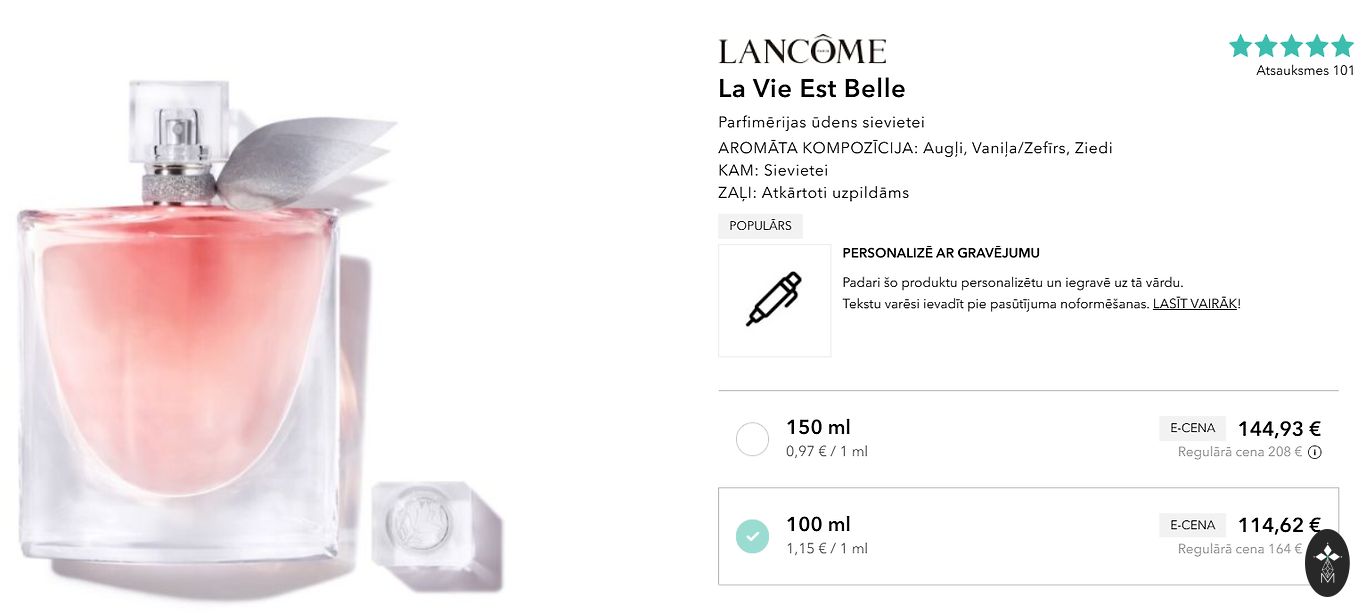Click the bottle cap image
This screenshot has width=1366, height=613.
tap(436, 523)
